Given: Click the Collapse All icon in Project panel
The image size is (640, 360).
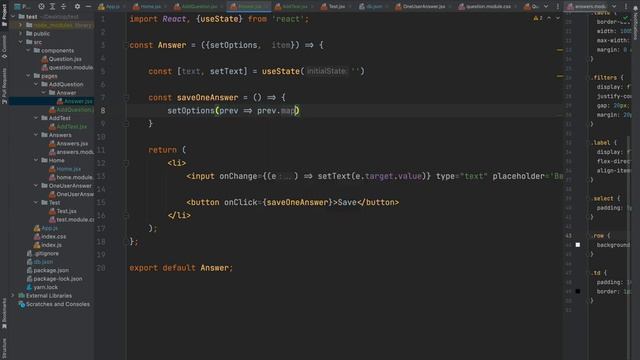Looking at the screenshot, I should point(64,7).
